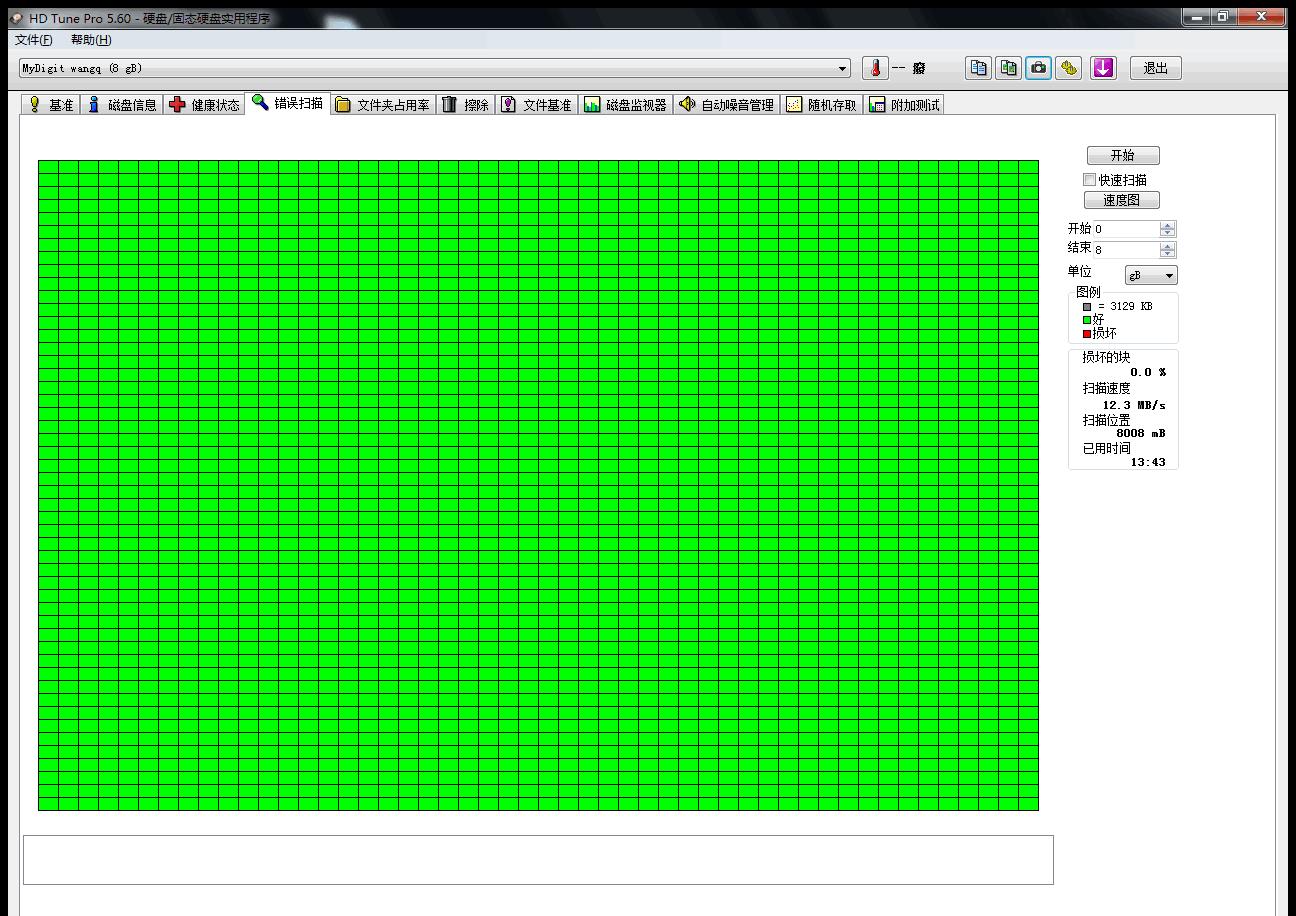Click the empty message box below the grid
Viewport: 1296px width, 916px height.
538,860
